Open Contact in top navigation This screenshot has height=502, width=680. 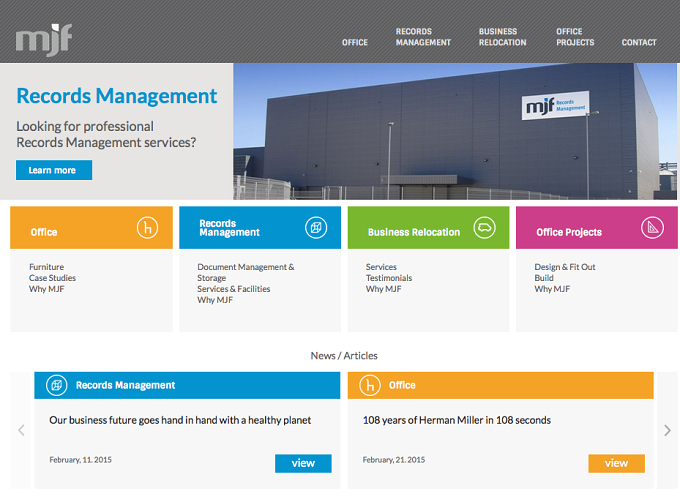639,42
